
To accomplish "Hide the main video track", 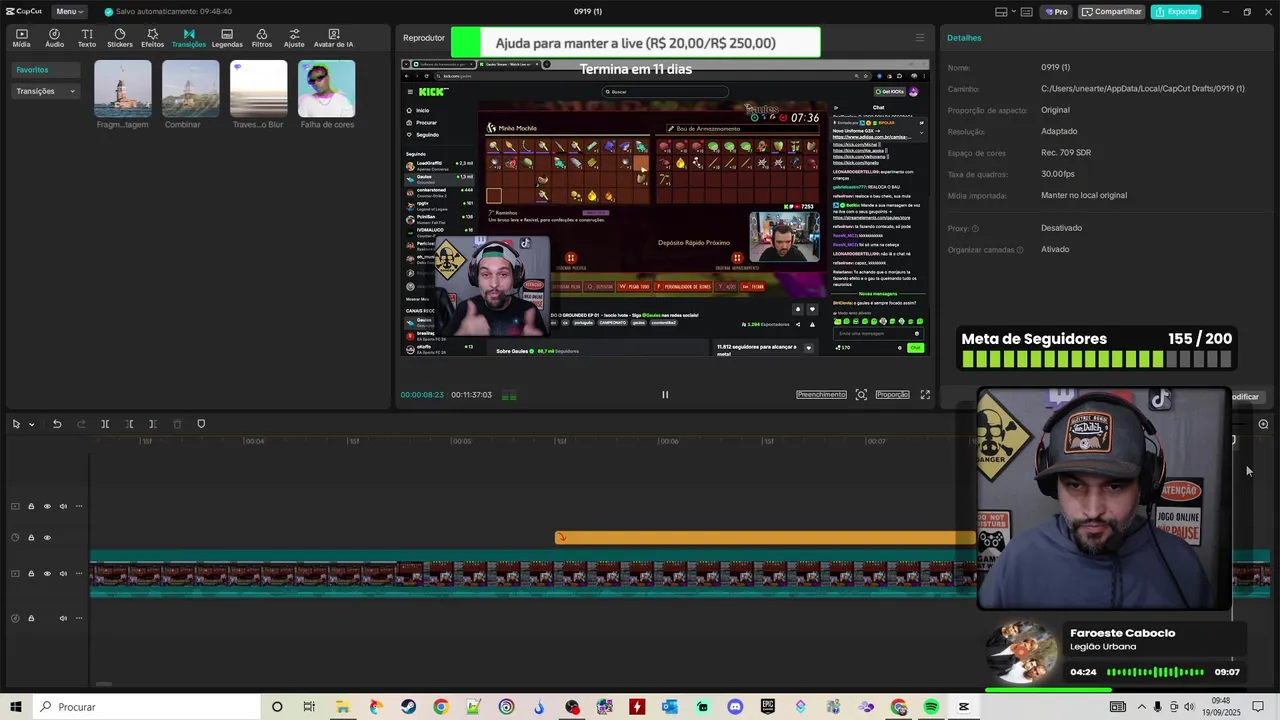I will tap(47, 574).
